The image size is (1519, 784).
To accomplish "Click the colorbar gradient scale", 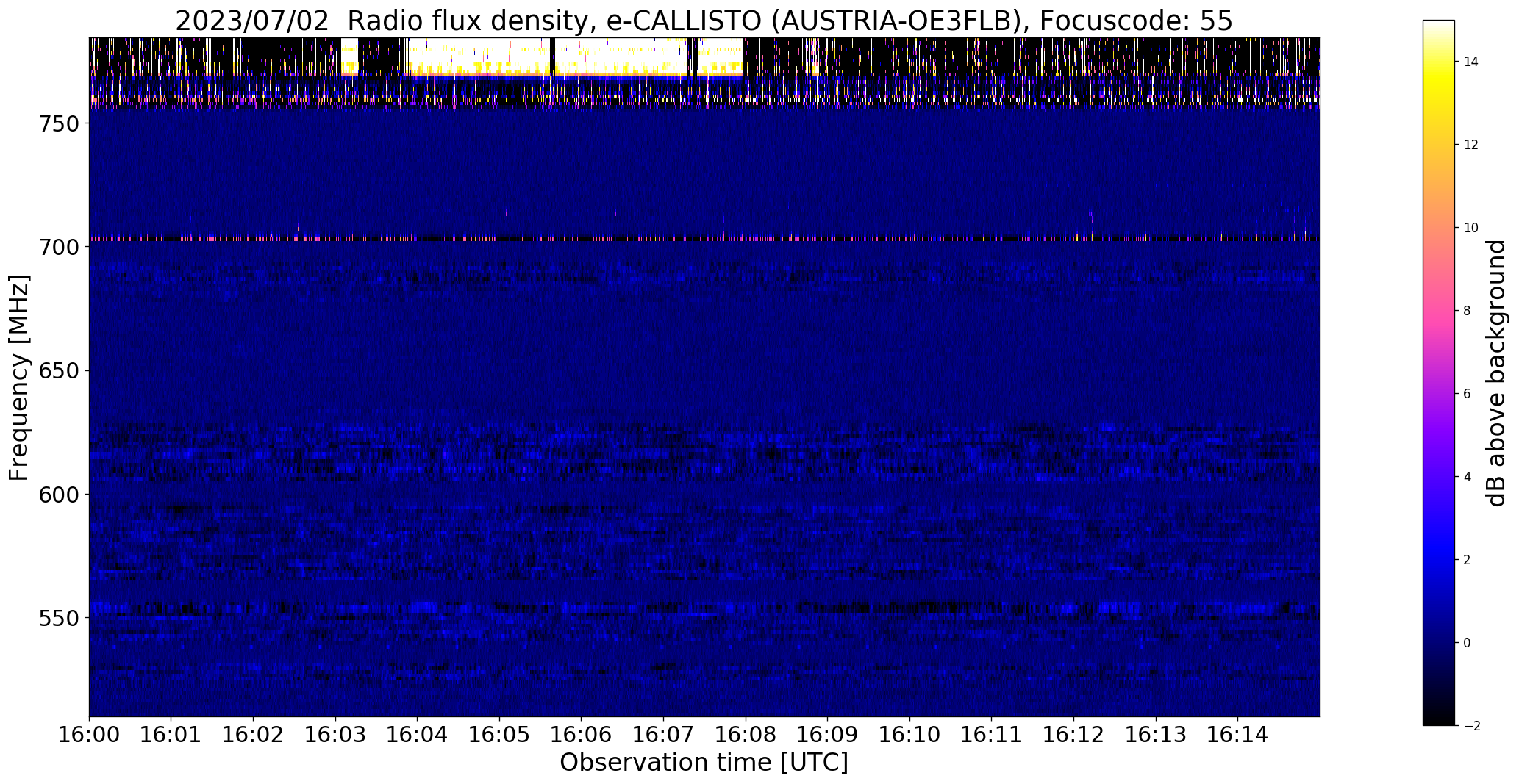I will point(1439,373).
